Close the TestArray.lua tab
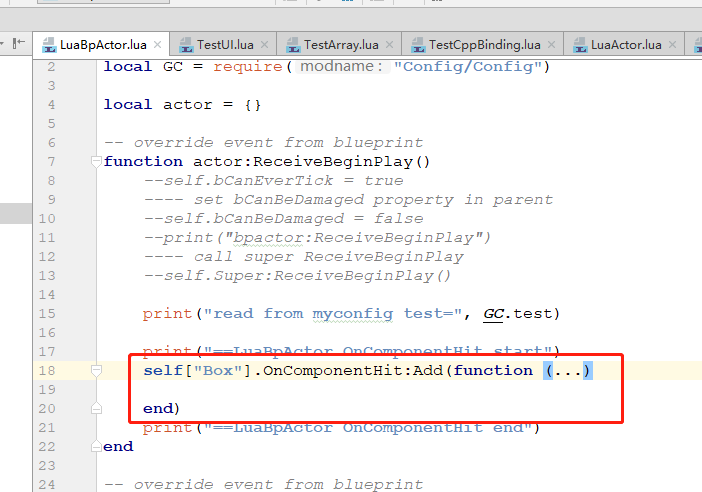702x492 pixels. [390, 45]
